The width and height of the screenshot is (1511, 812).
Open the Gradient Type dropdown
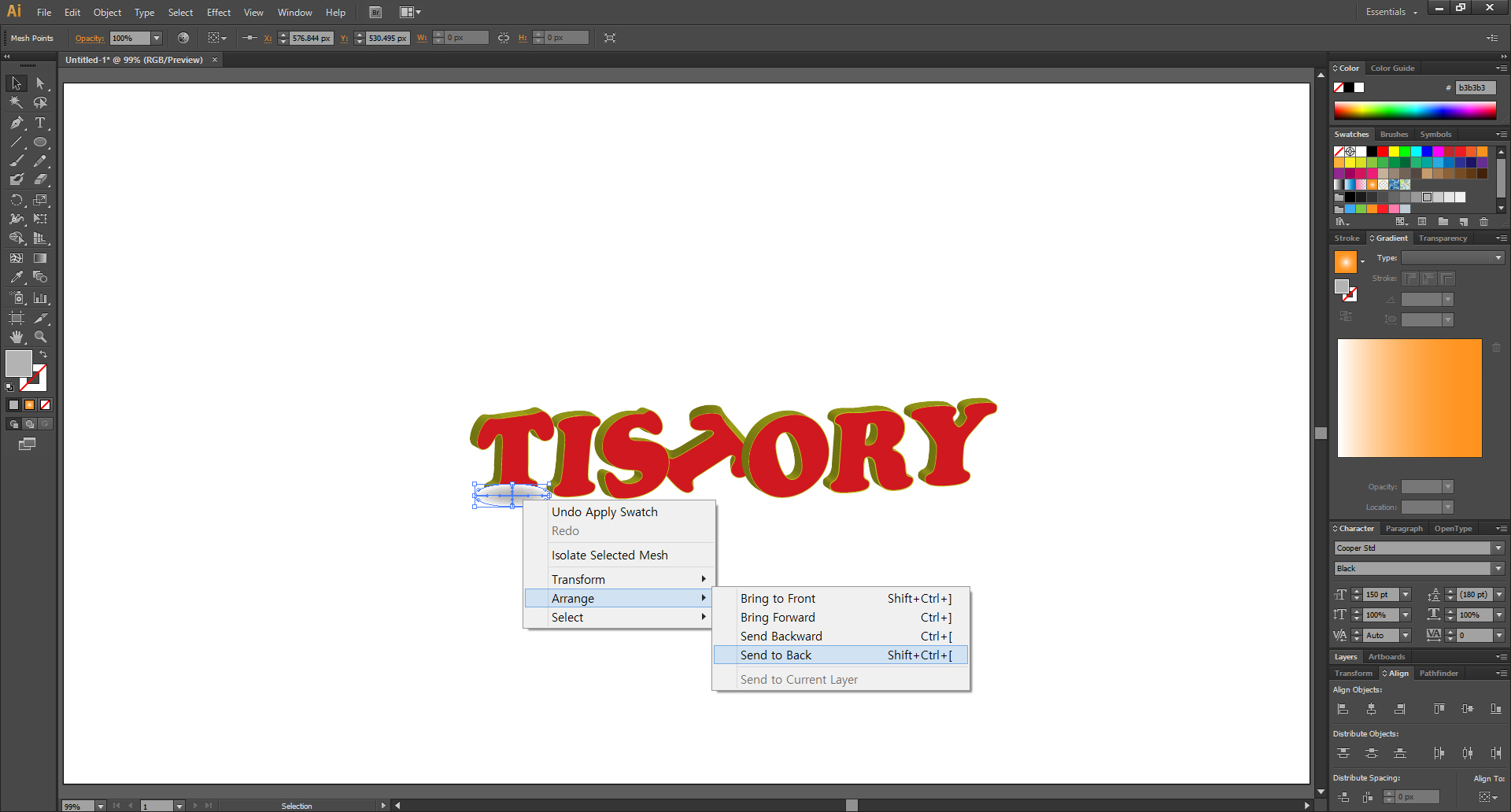[1498, 258]
